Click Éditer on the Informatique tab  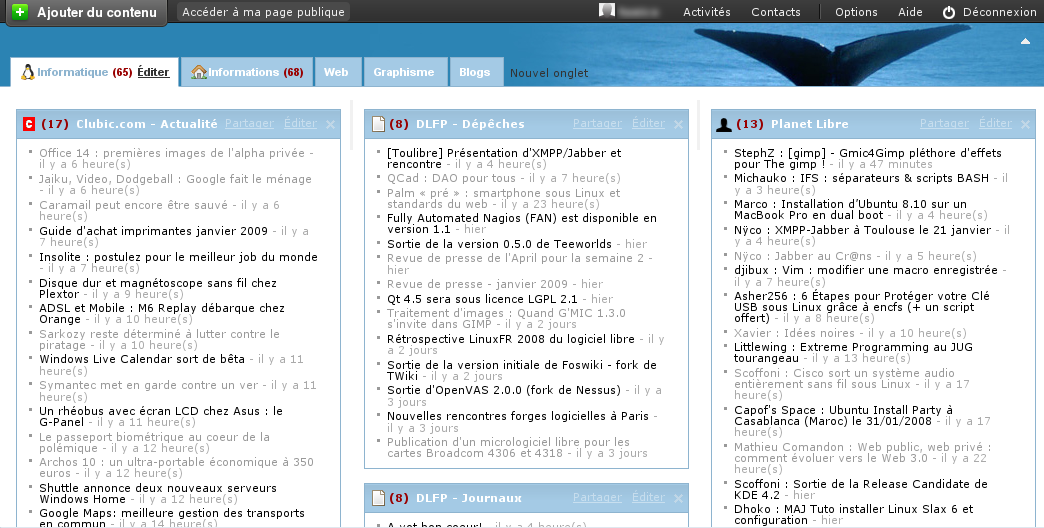[x=153, y=72]
